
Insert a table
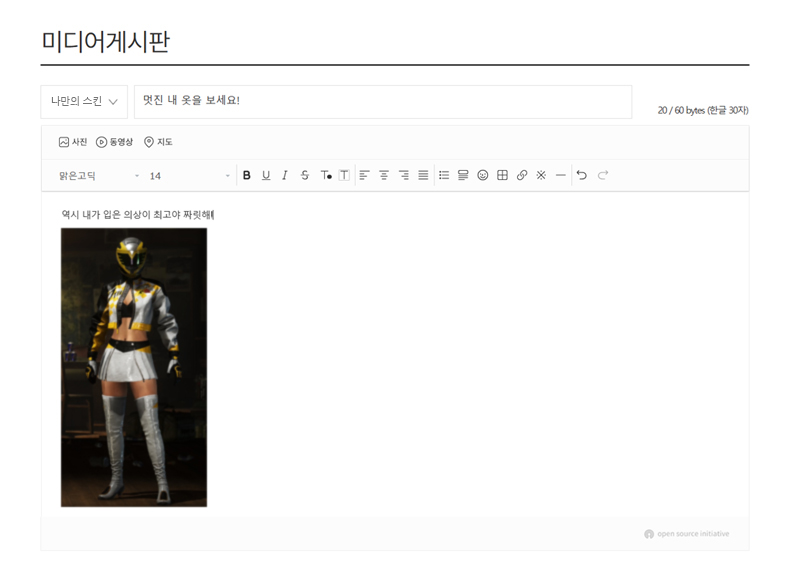pyautogui.click(x=502, y=175)
